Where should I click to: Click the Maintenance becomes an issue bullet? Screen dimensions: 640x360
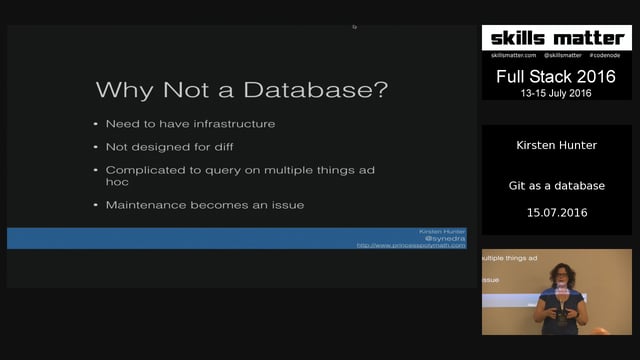tap(205, 205)
